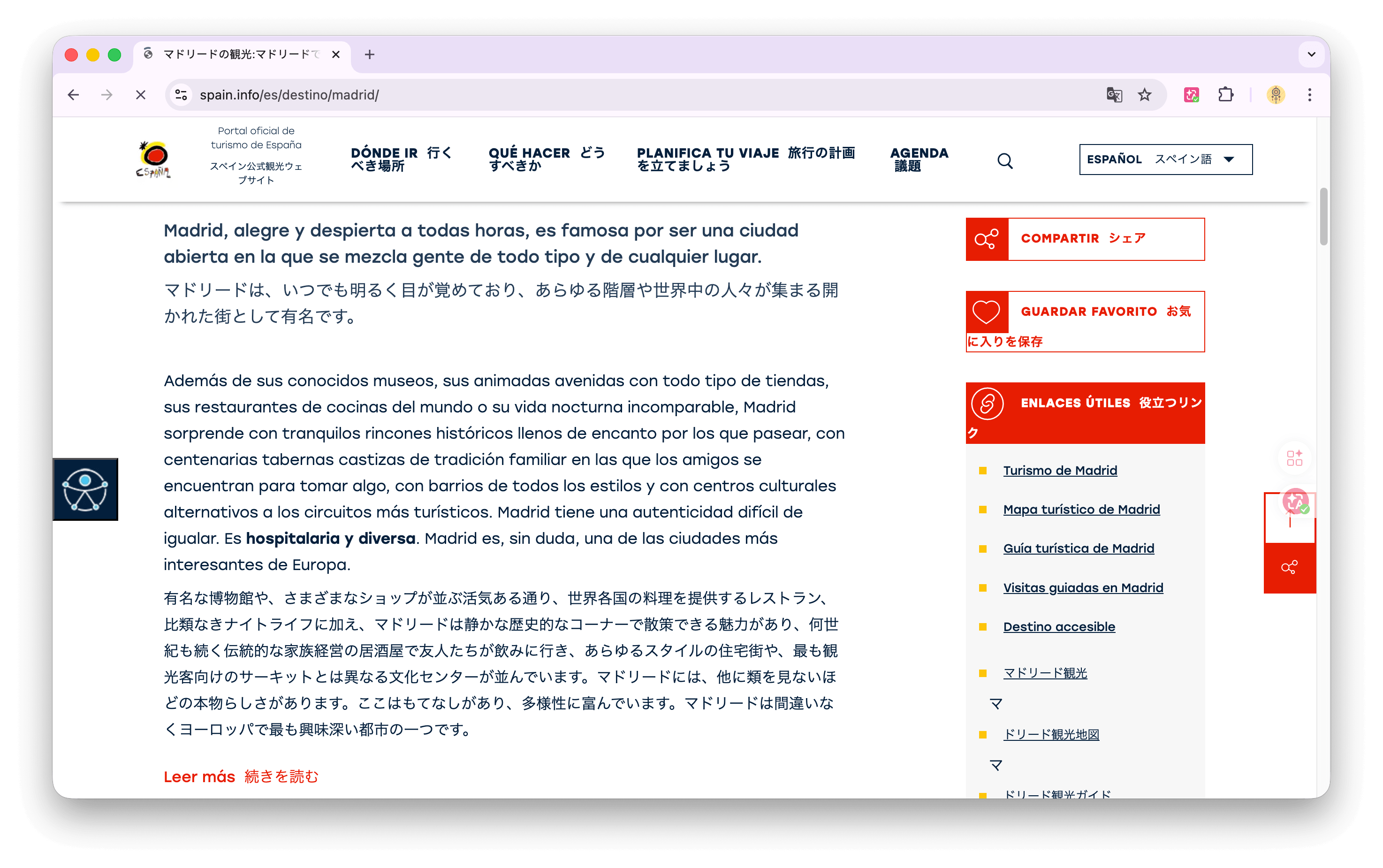The height and width of the screenshot is (868, 1383).
Task: Click the pink translator extension toolbar icon
Action: coord(1191,95)
